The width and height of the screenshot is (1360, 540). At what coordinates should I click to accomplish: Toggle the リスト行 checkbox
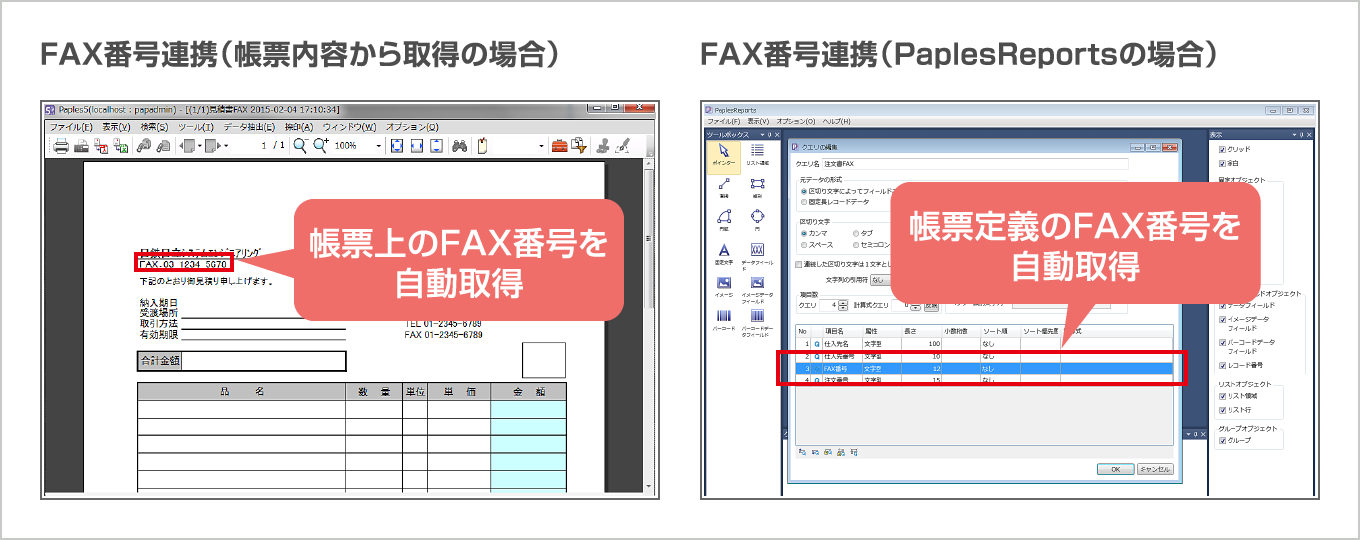click(1222, 410)
